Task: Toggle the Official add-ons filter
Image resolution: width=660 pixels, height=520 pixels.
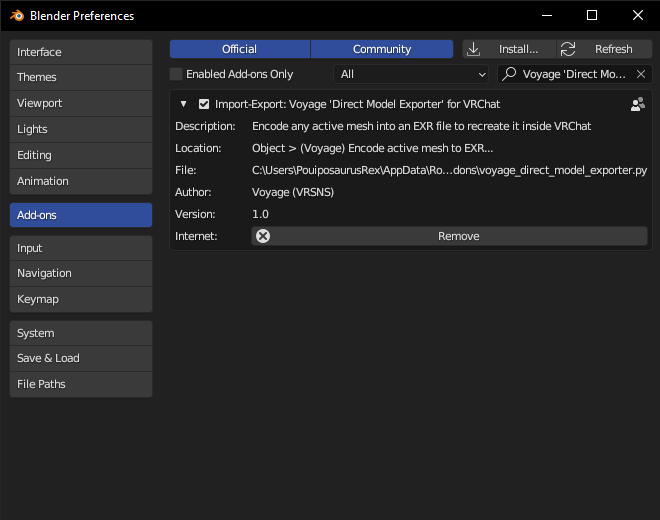Action: coord(240,49)
